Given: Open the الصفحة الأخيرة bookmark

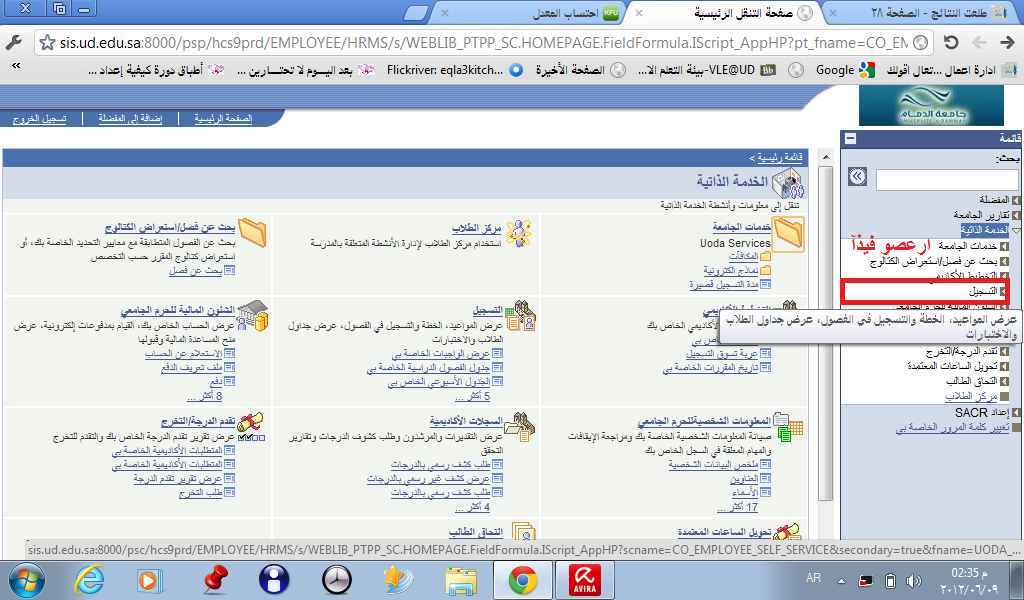Looking at the screenshot, I should click(x=580, y=70).
